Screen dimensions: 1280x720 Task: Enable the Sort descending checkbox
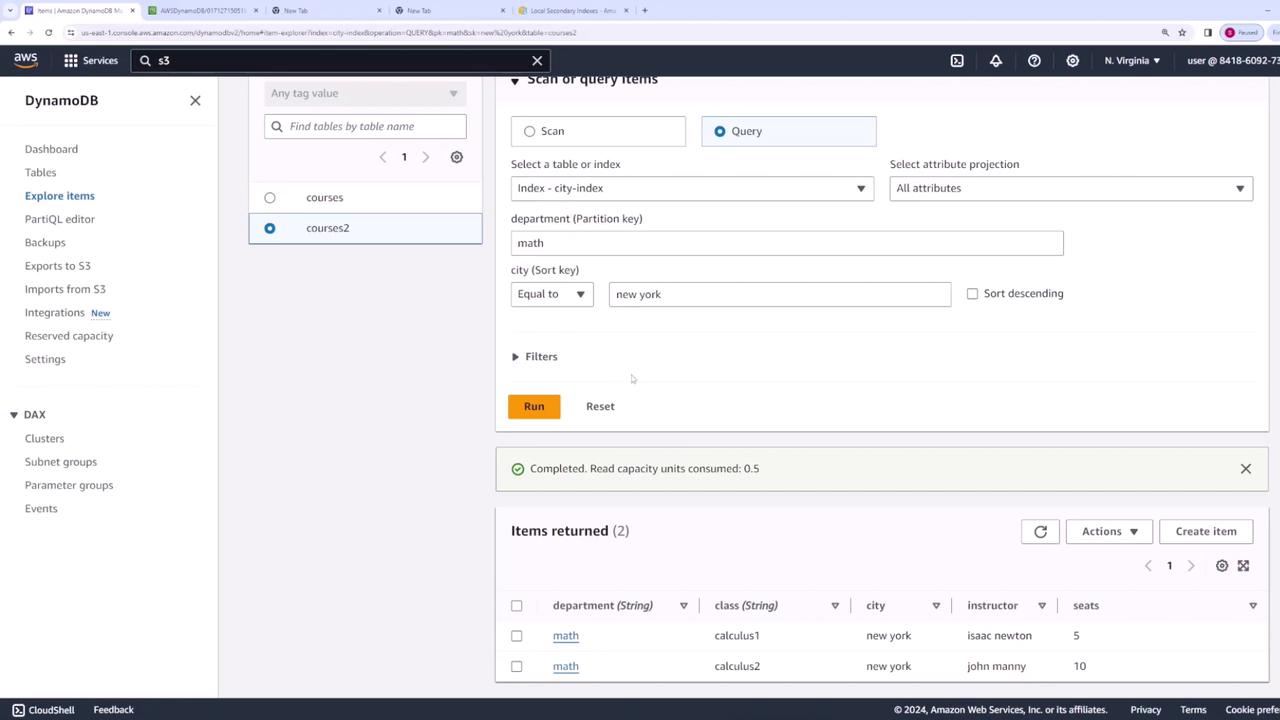tap(972, 294)
